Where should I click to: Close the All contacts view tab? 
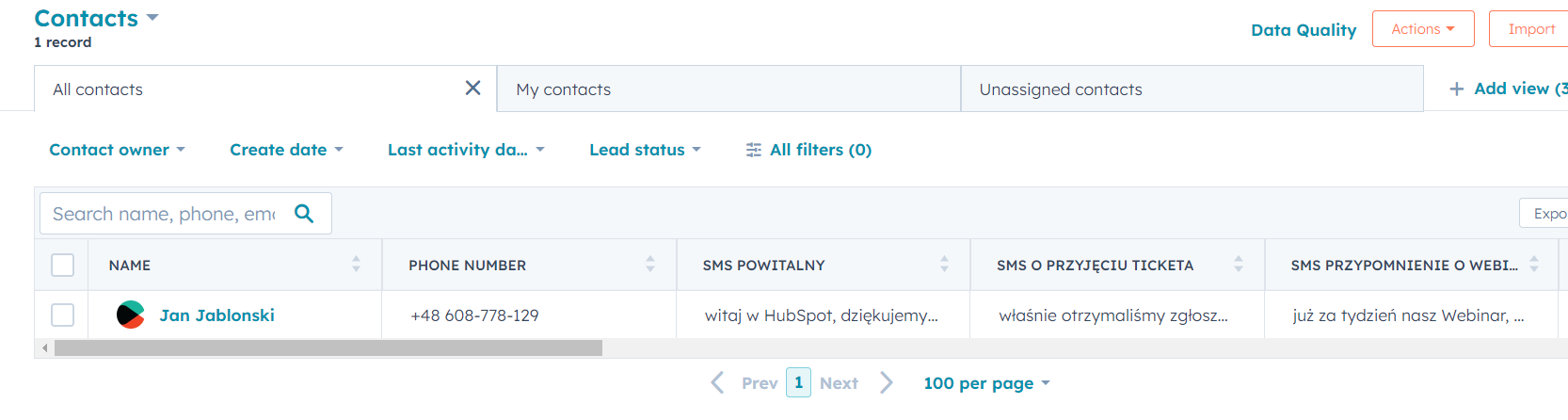(x=472, y=88)
